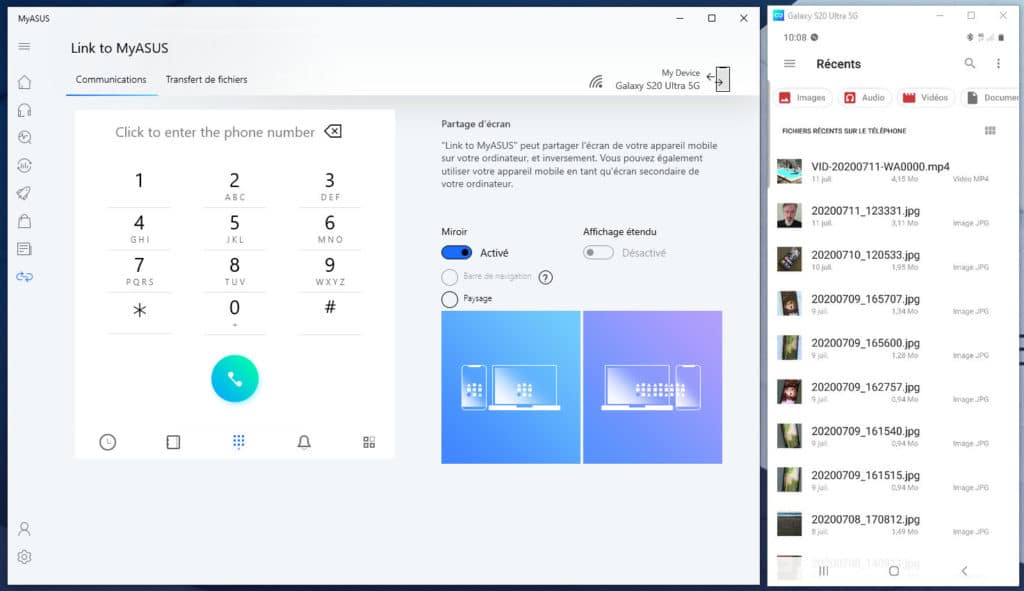Dial the 2 ABC key
This screenshot has height=591, width=1024.
(x=234, y=186)
